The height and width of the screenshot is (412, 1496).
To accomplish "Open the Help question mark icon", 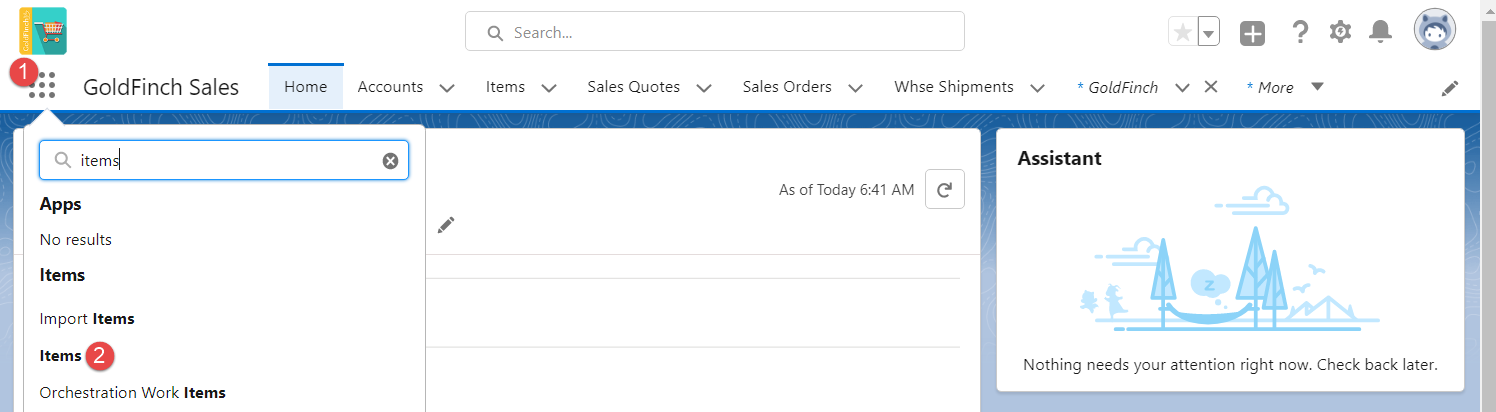I will 1300,32.
